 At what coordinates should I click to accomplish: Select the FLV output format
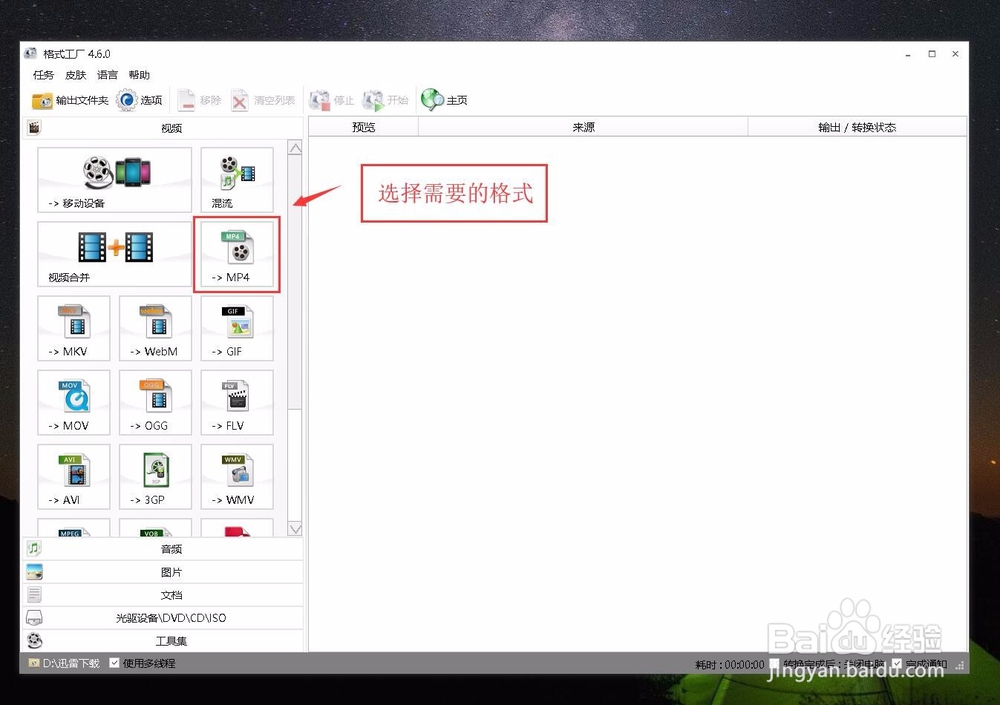236,402
